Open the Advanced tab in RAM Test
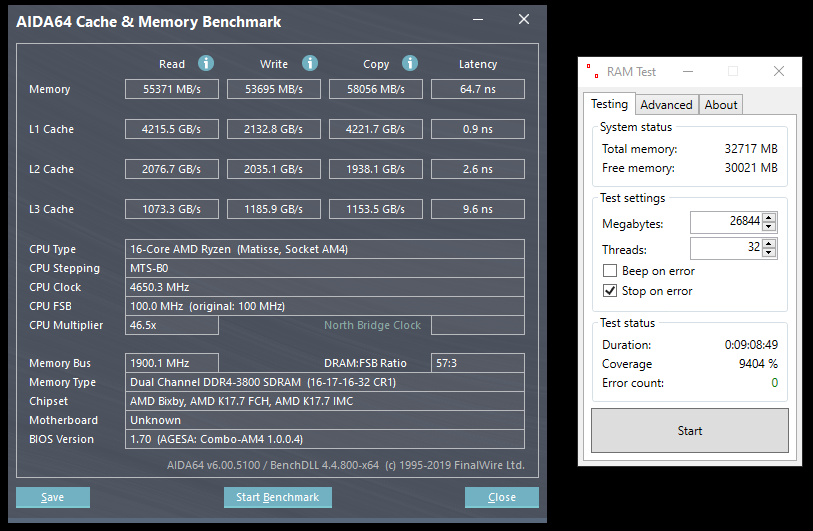813x531 pixels. 666,105
